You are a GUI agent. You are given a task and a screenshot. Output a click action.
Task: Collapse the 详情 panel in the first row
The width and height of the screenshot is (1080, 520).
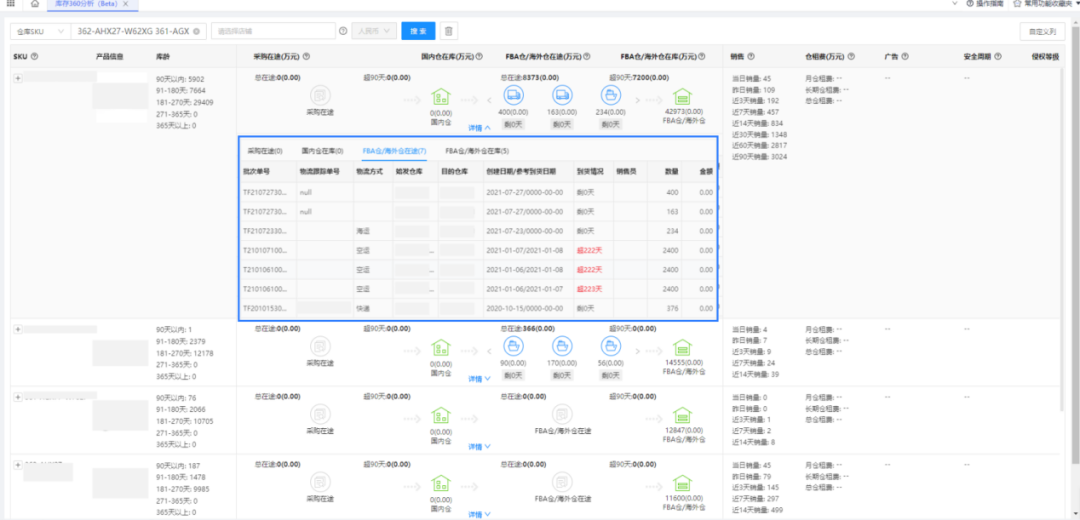(480, 128)
